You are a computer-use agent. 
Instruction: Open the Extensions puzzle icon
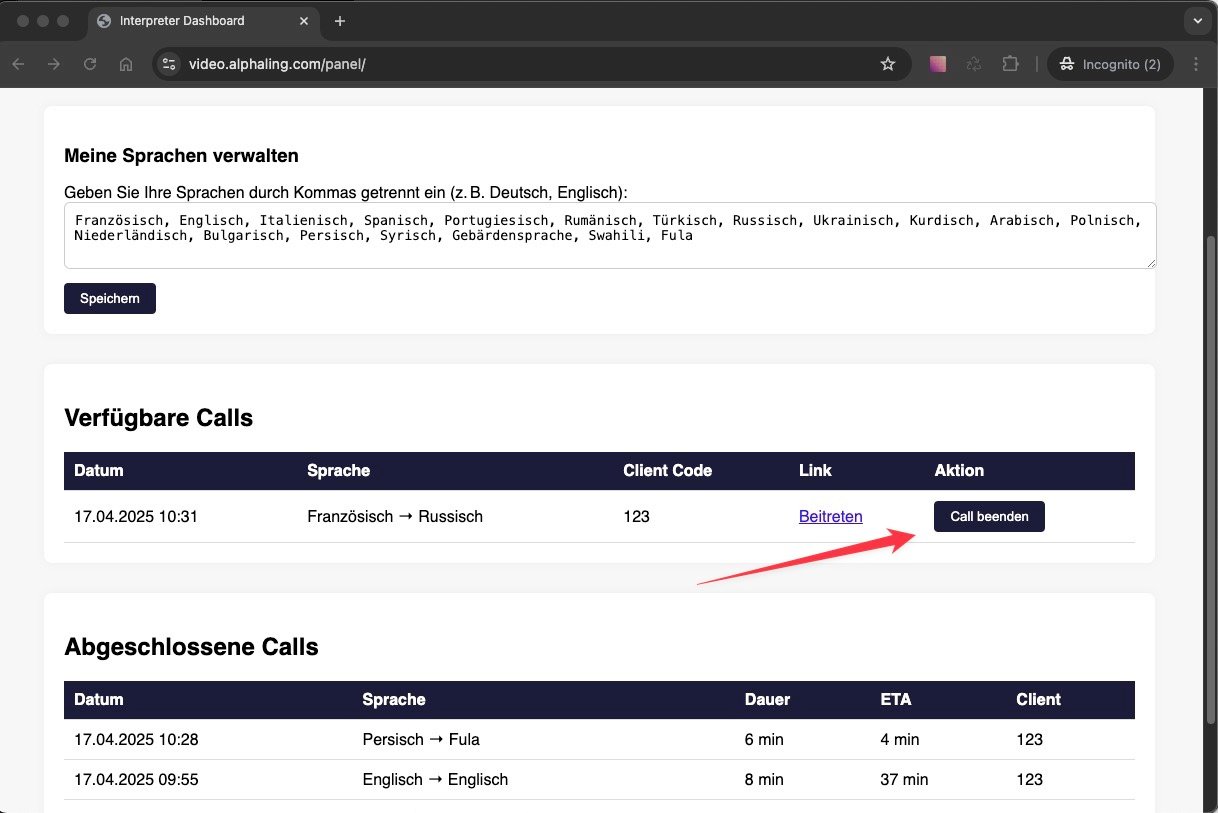click(x=1010, y=64)
